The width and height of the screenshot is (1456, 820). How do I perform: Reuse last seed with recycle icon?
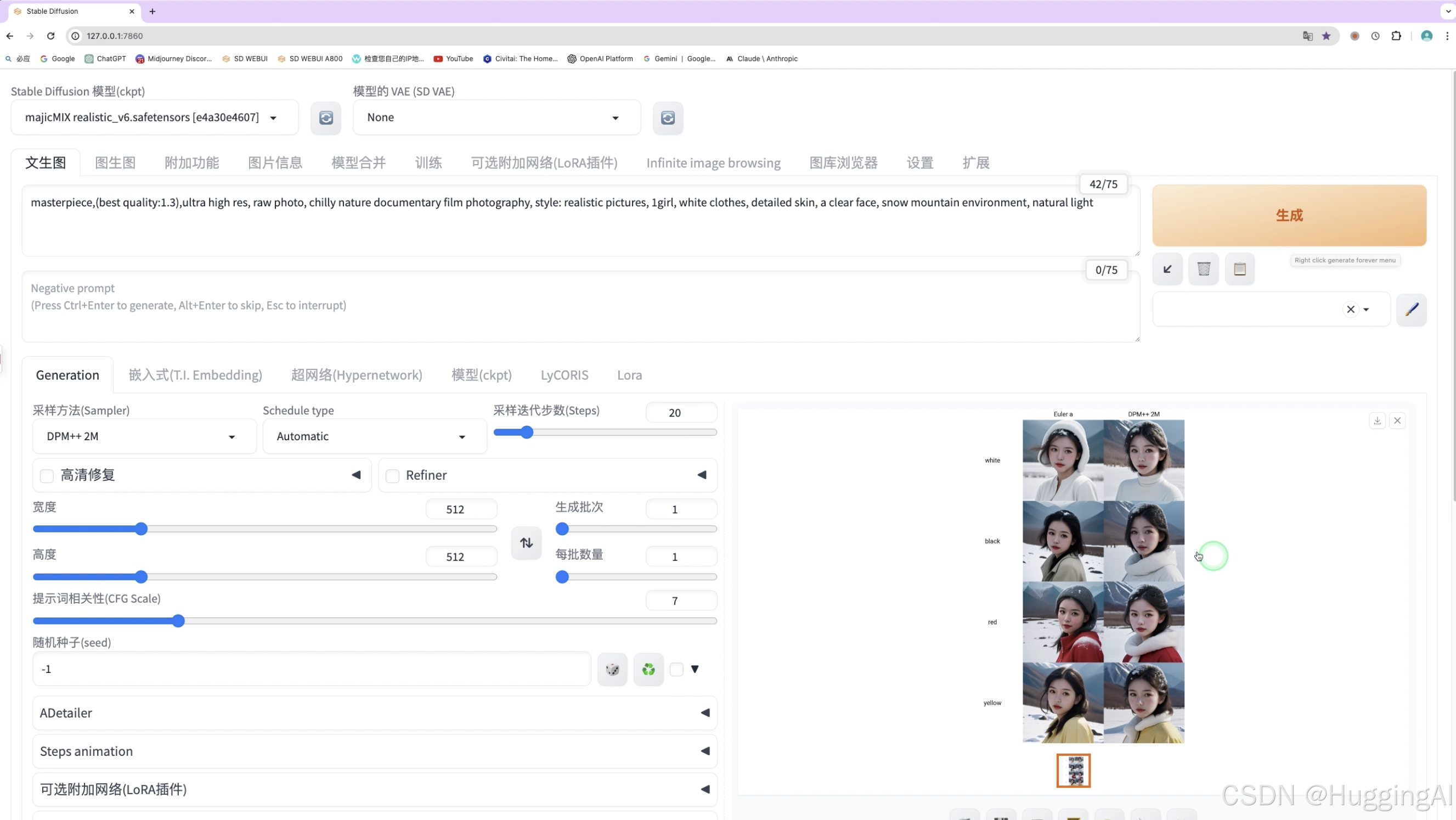(648, 669)
